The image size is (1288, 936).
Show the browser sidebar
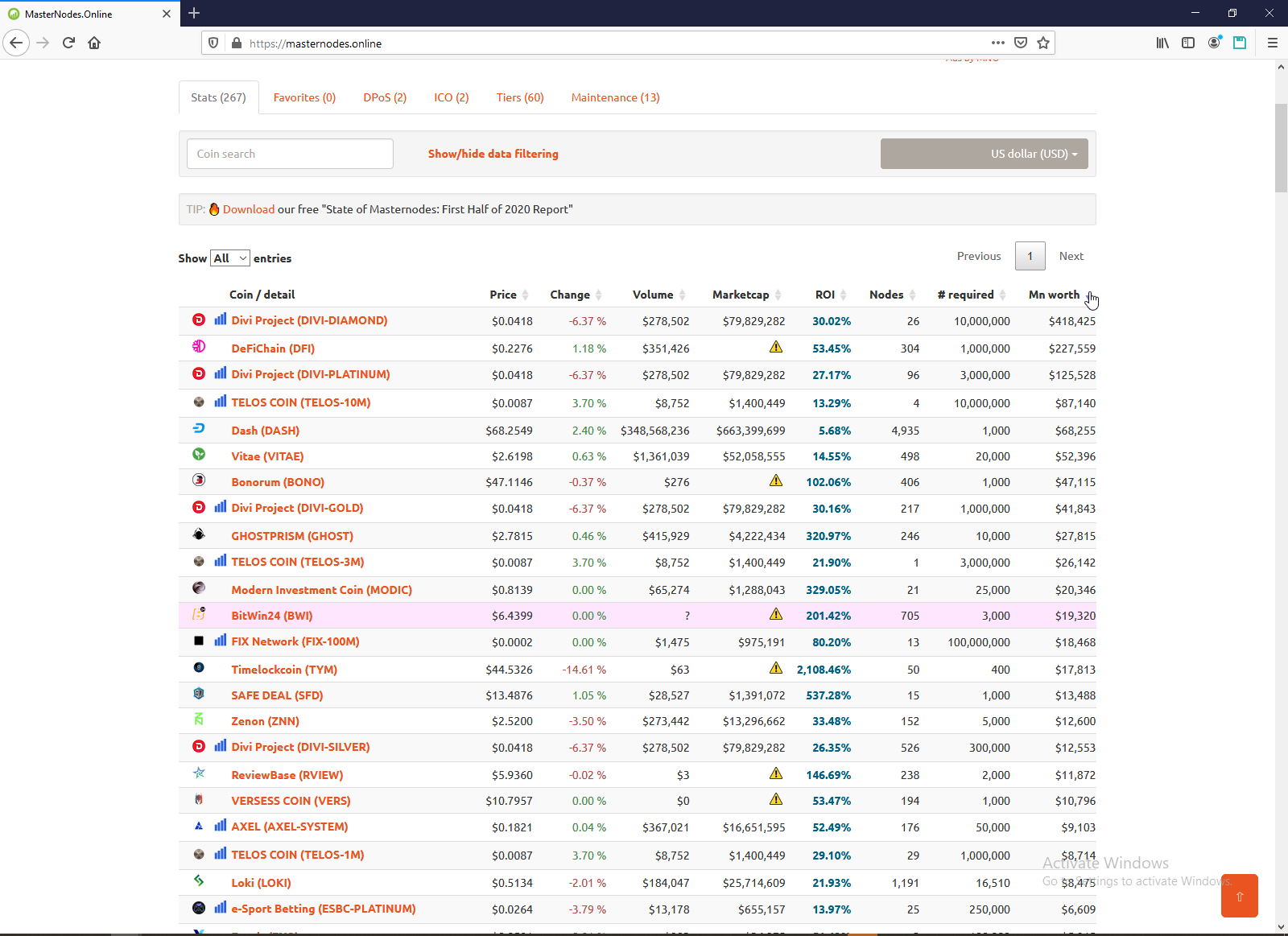click(x=1188, y=43)
